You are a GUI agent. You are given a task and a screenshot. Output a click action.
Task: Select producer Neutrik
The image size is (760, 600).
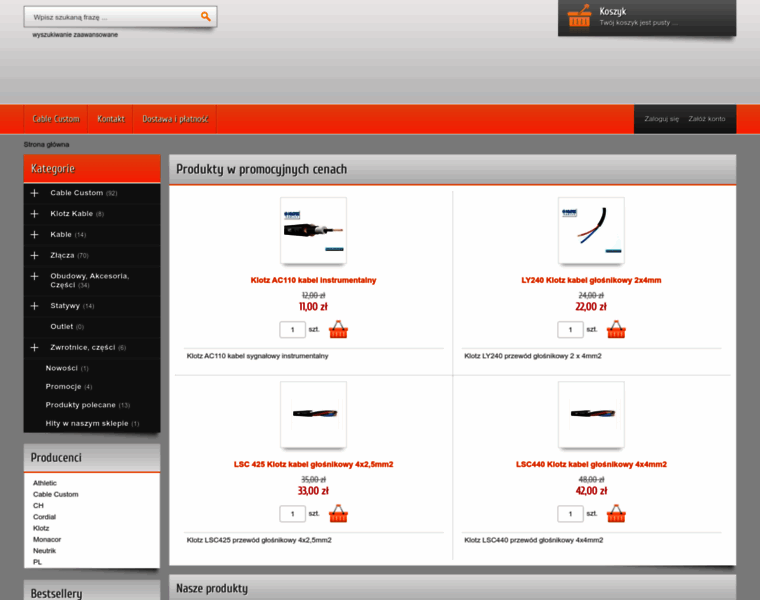click(x=44, y=551)
